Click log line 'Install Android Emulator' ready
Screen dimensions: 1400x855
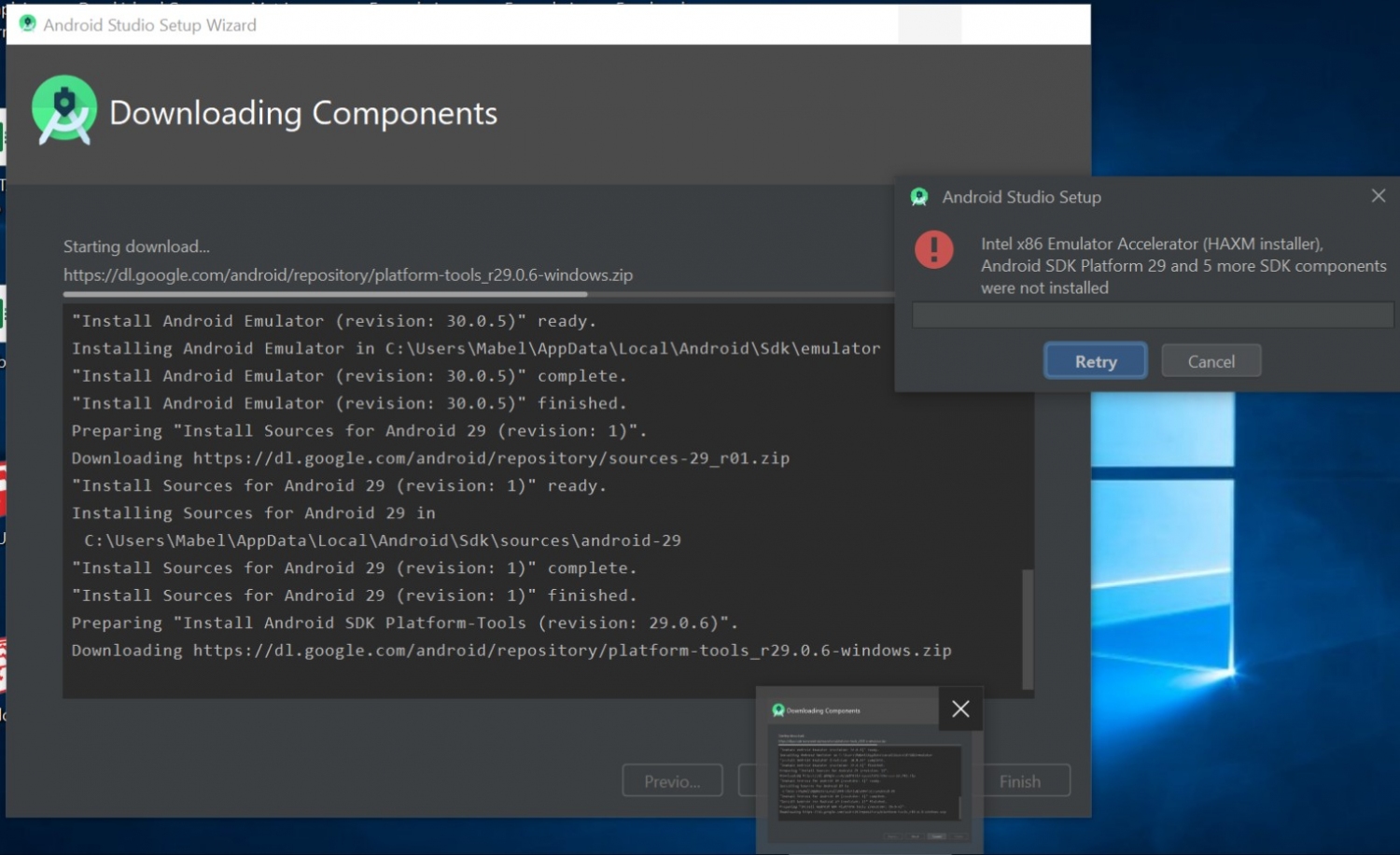pos(334,321)
